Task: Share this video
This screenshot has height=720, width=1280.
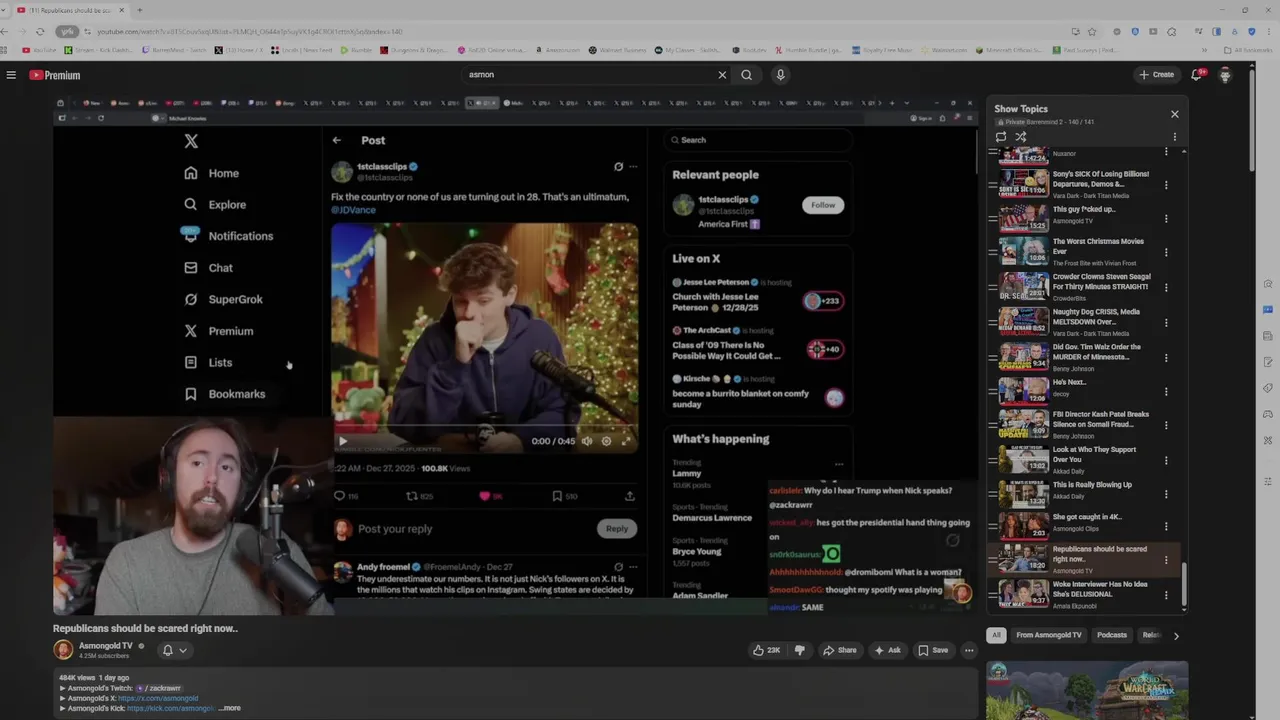Action: (839, 650)
